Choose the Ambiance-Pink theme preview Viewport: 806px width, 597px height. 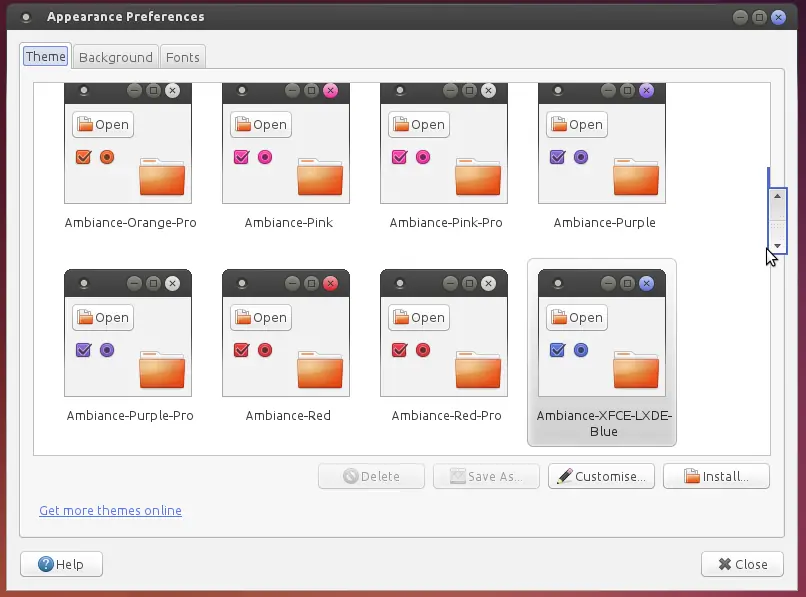[x=286, y=143]
